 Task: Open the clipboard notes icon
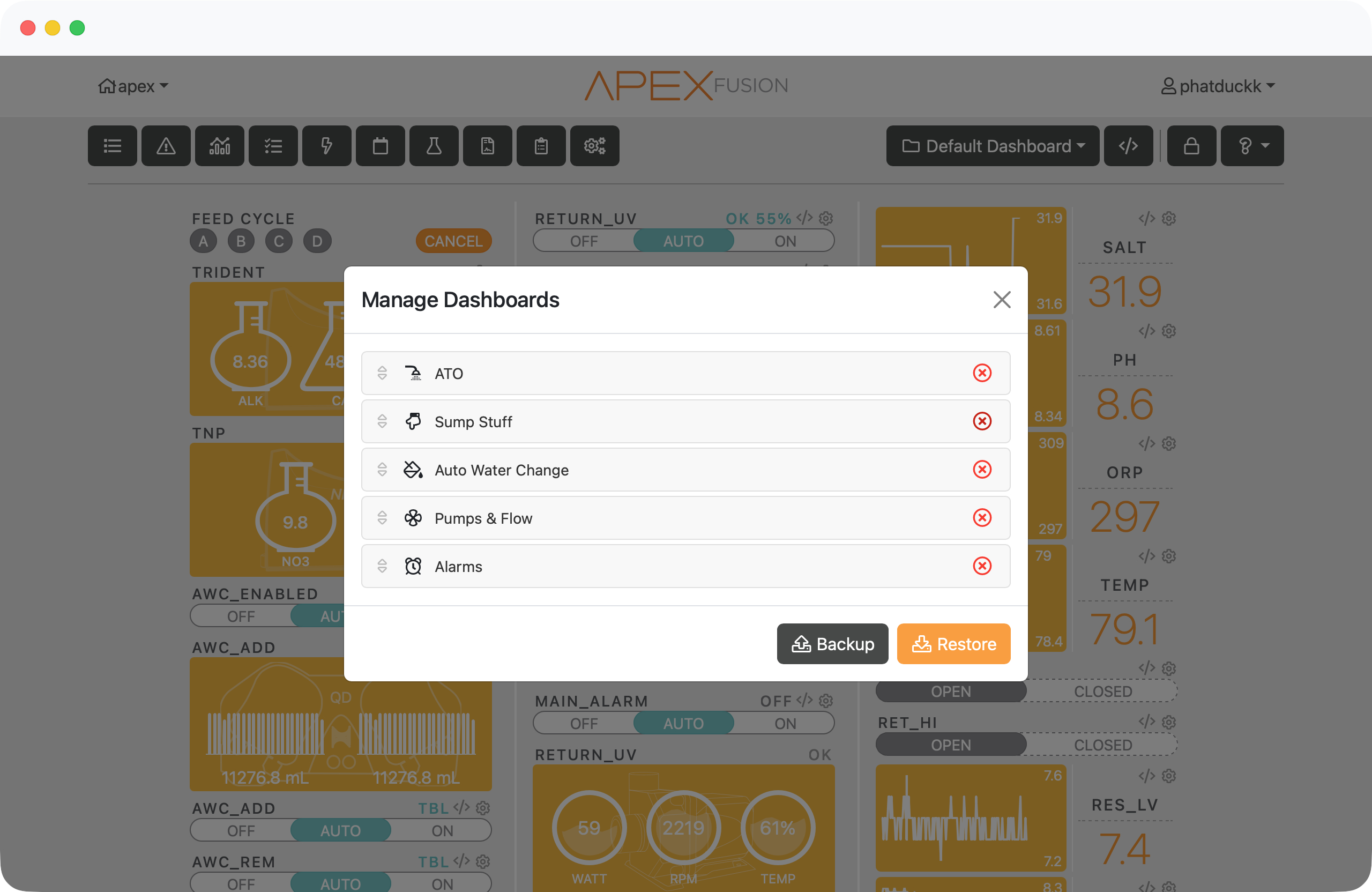coord(541,146)
